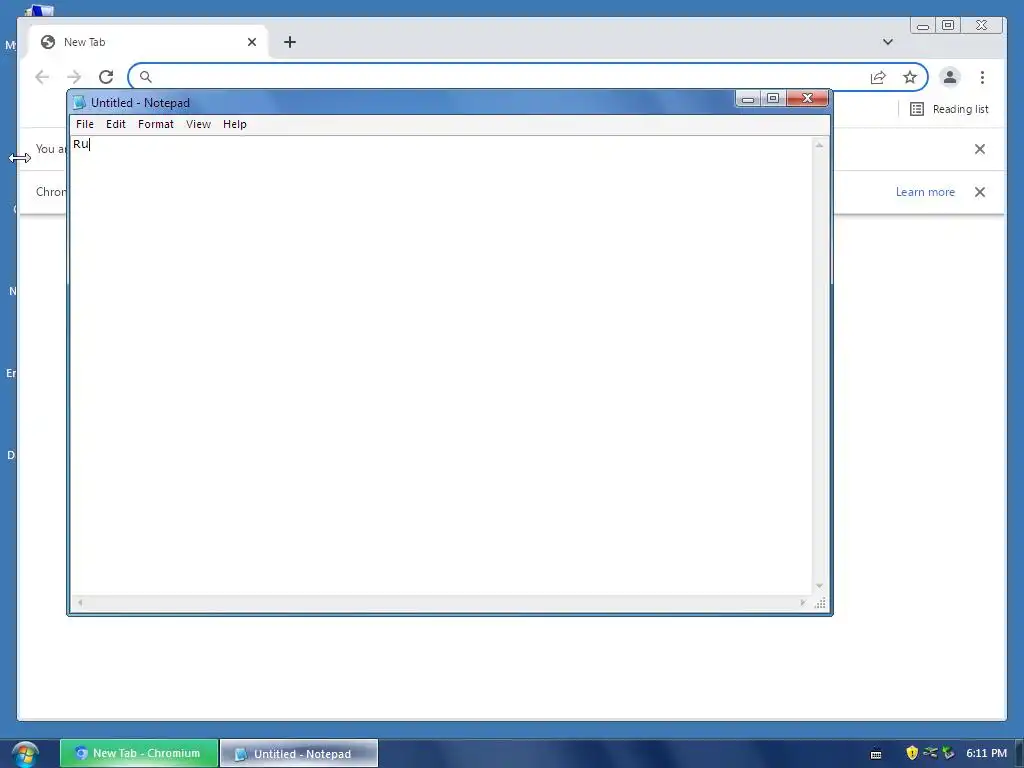Screen dimensions: 1024x768
Task: Maximize the Chromium window
Action: (948, 25)
